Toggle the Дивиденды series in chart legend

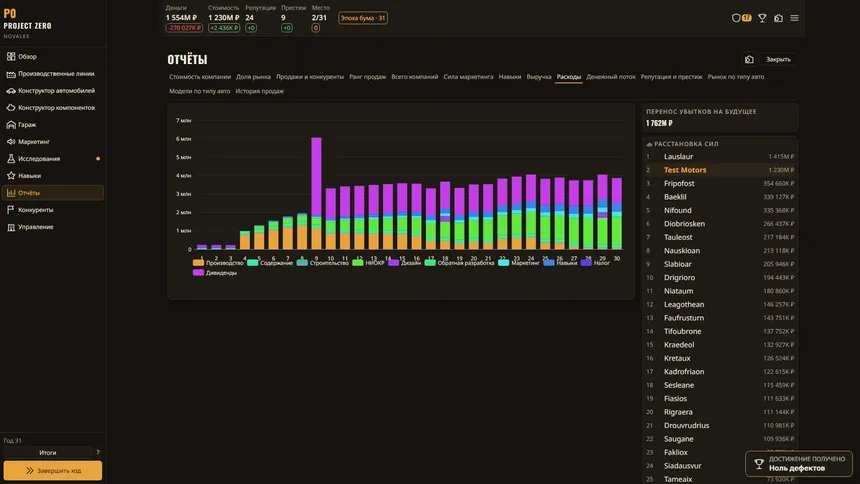[215, 273]
